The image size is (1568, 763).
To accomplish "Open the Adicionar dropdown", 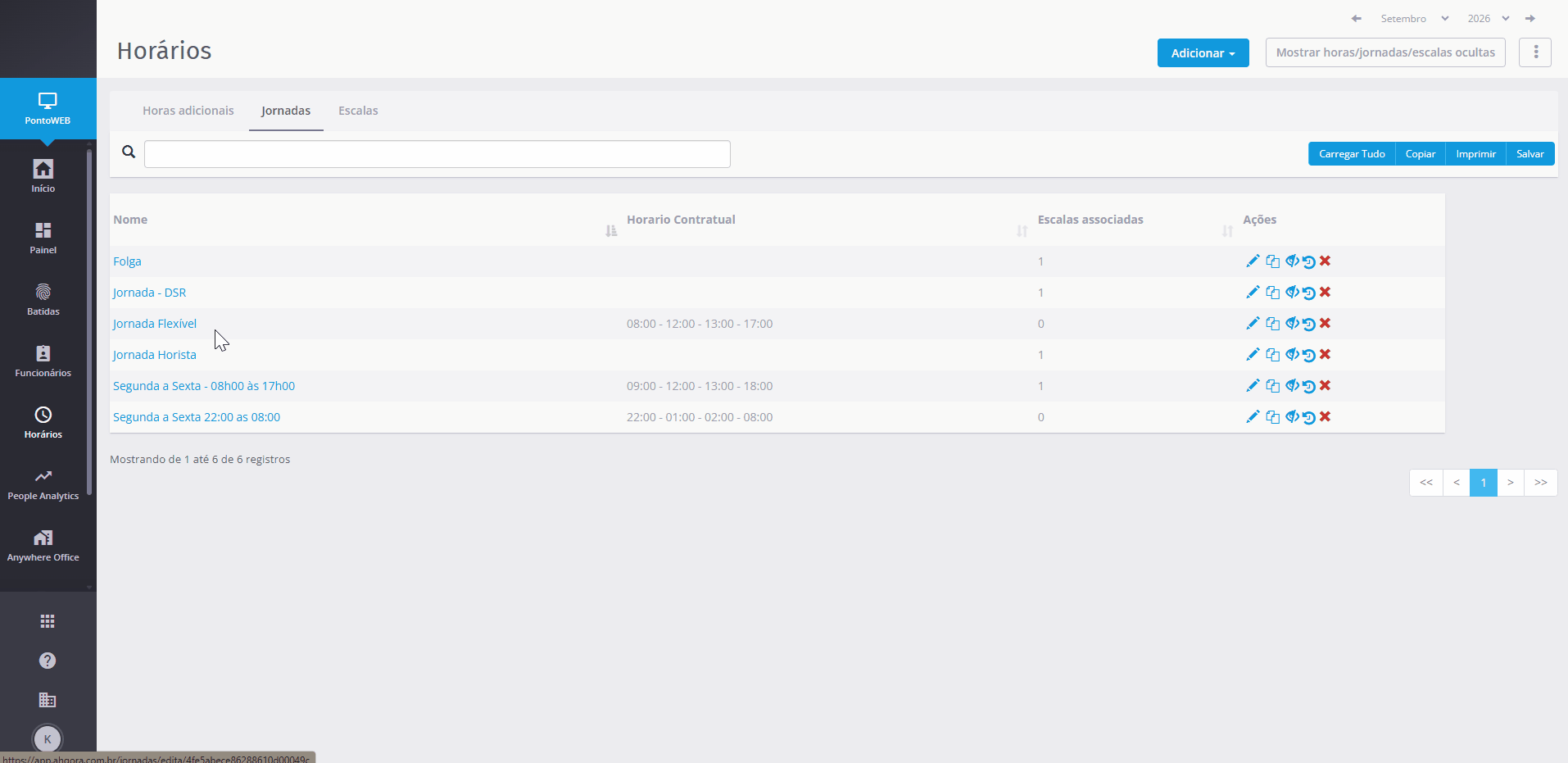I will [x=1203, y=53].
